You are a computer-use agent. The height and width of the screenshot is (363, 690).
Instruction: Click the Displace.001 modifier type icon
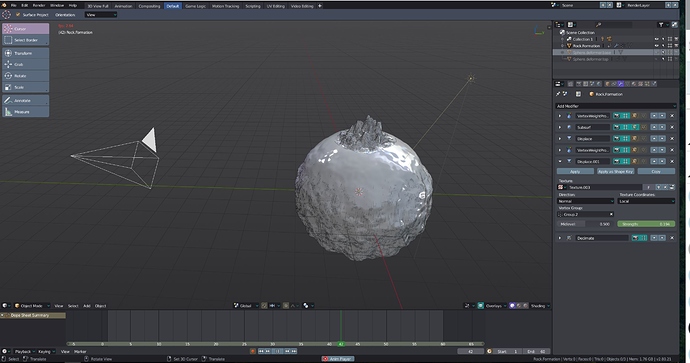click(569, 161)
